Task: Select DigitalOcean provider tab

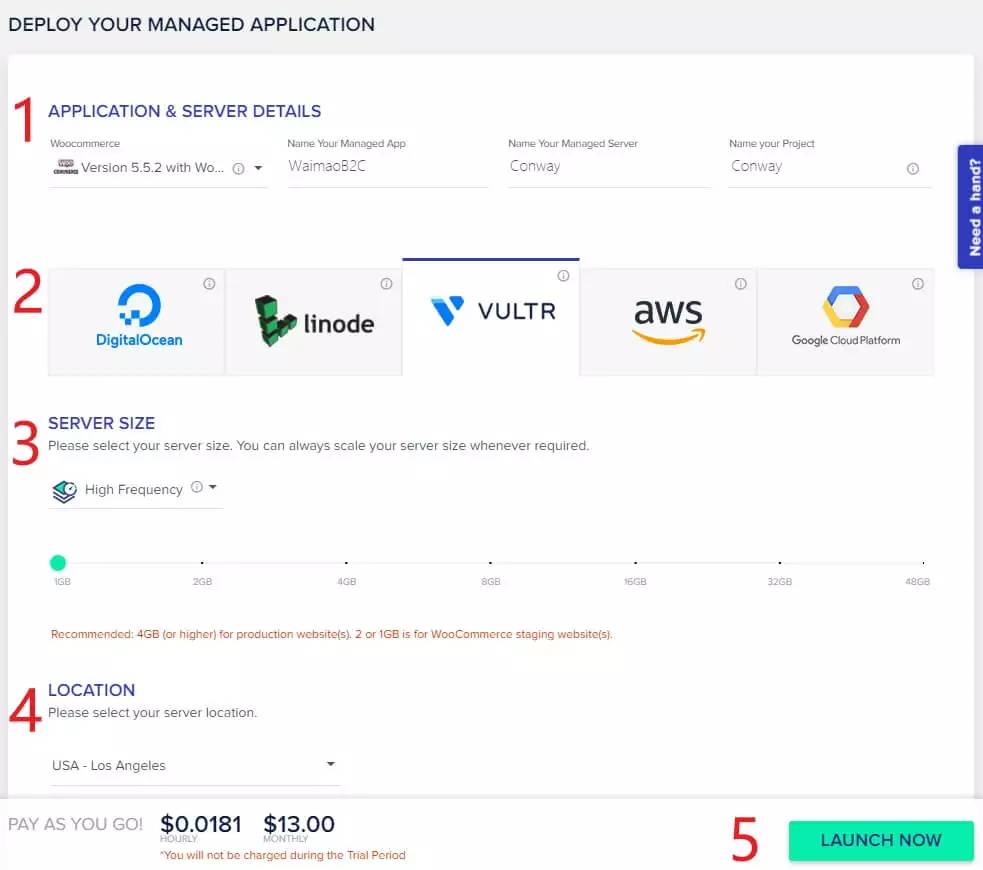Action: pos(137,322)
